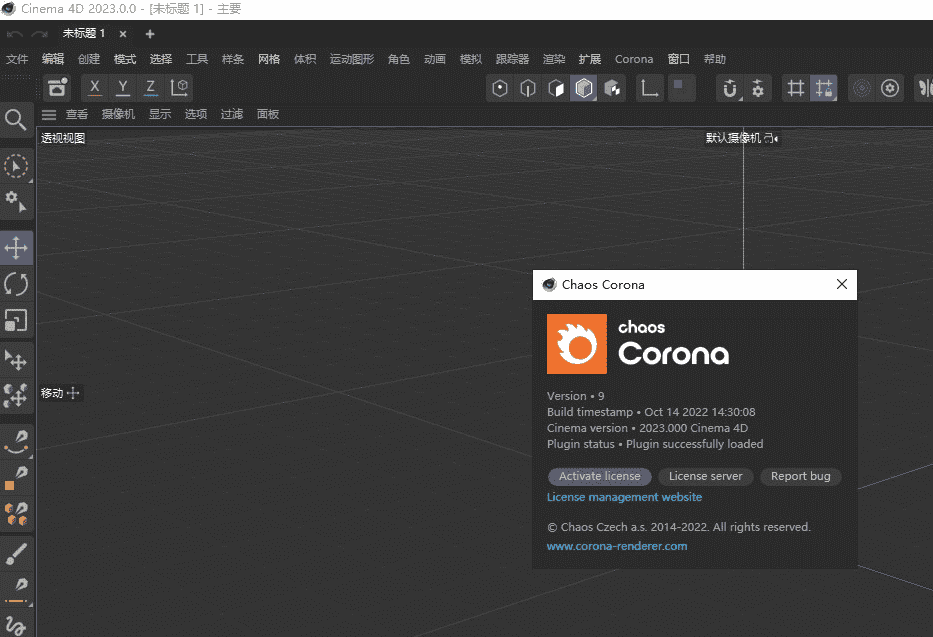The width and height of the screenshot is (933, 637).
Task: Open the 默认摄像机 camera dropdown
Action: 740,138
